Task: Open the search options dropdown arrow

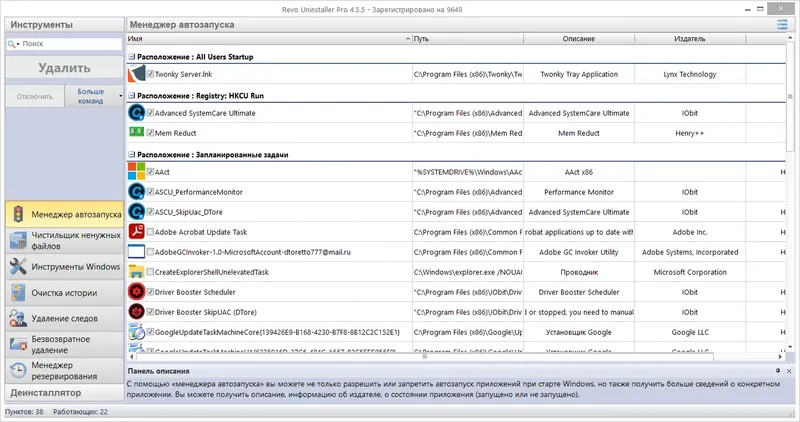Action: coord(18,44)
